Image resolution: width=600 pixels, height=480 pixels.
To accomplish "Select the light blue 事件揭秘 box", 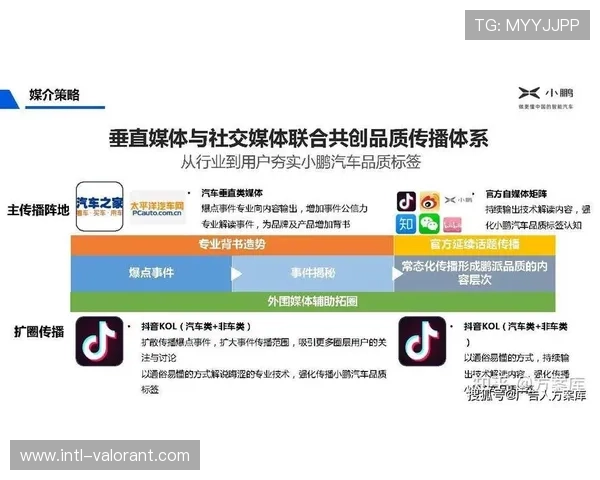I will tap(313, 273).
